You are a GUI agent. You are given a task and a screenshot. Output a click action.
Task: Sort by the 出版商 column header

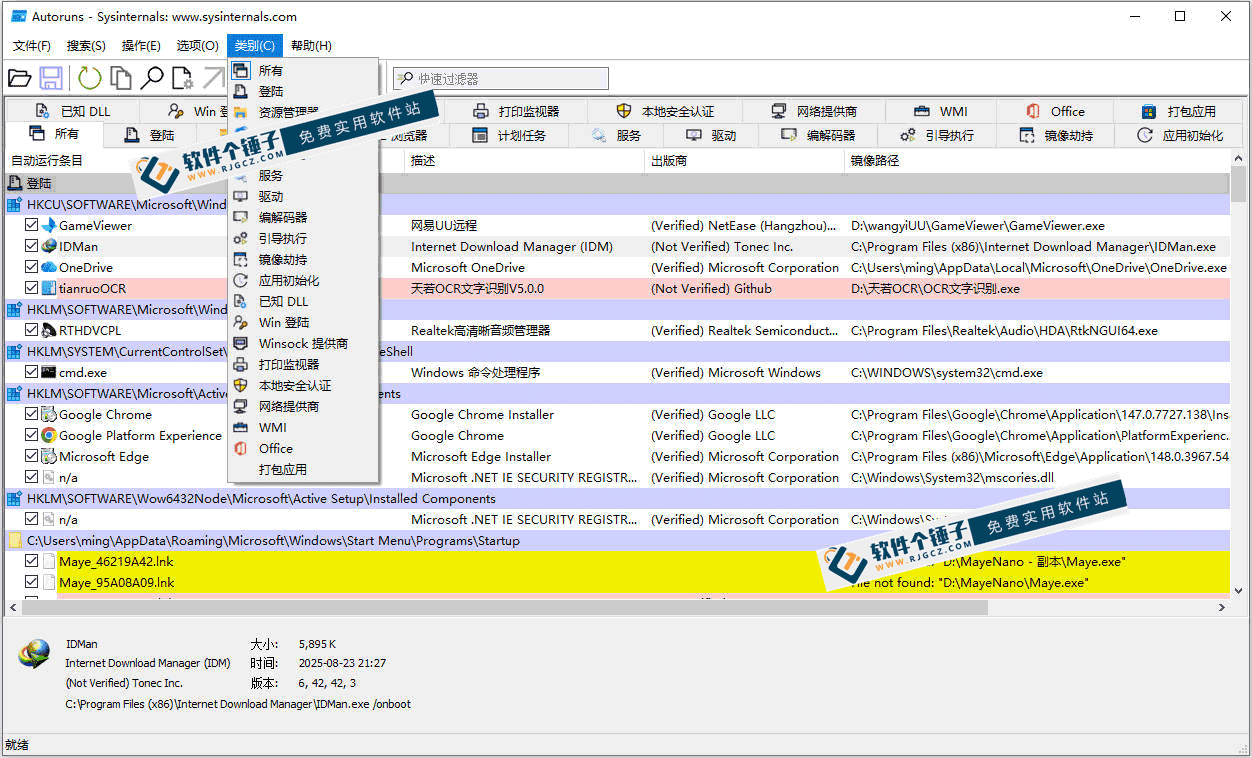pos(744,161)
